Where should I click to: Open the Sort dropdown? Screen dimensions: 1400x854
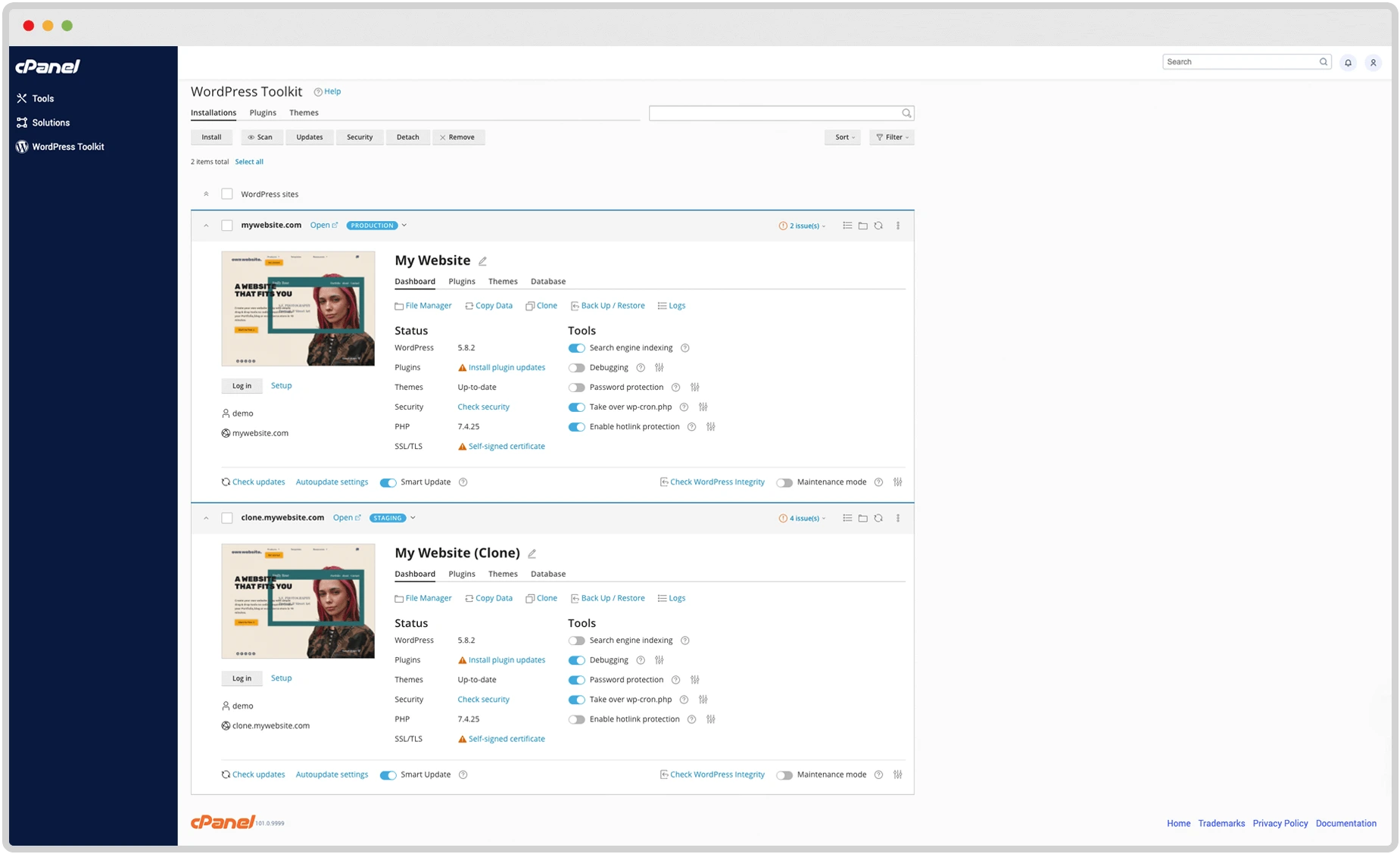click(x=842, y=137)
